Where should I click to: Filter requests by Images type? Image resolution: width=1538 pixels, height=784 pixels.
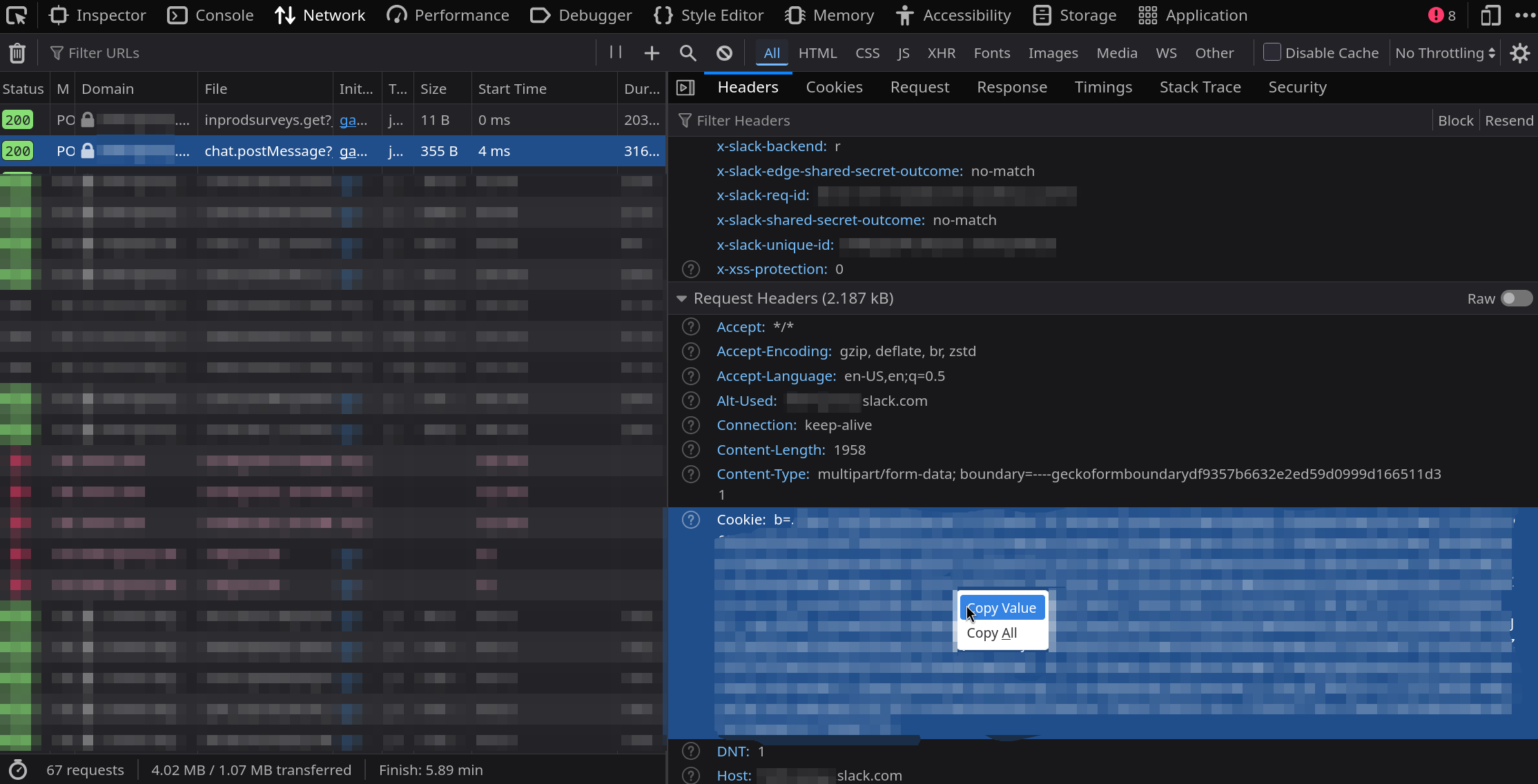[x=1053, y=53]
